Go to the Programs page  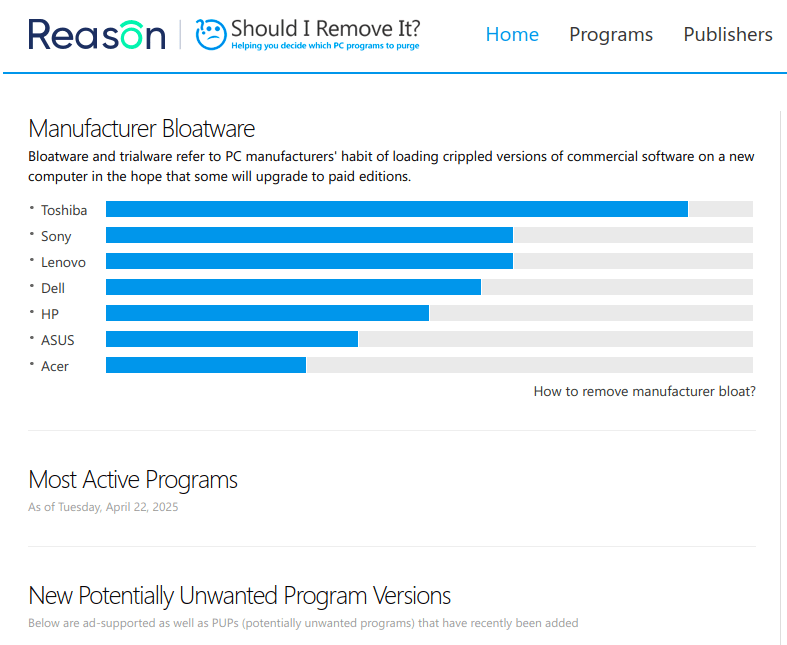click(611, 34)
